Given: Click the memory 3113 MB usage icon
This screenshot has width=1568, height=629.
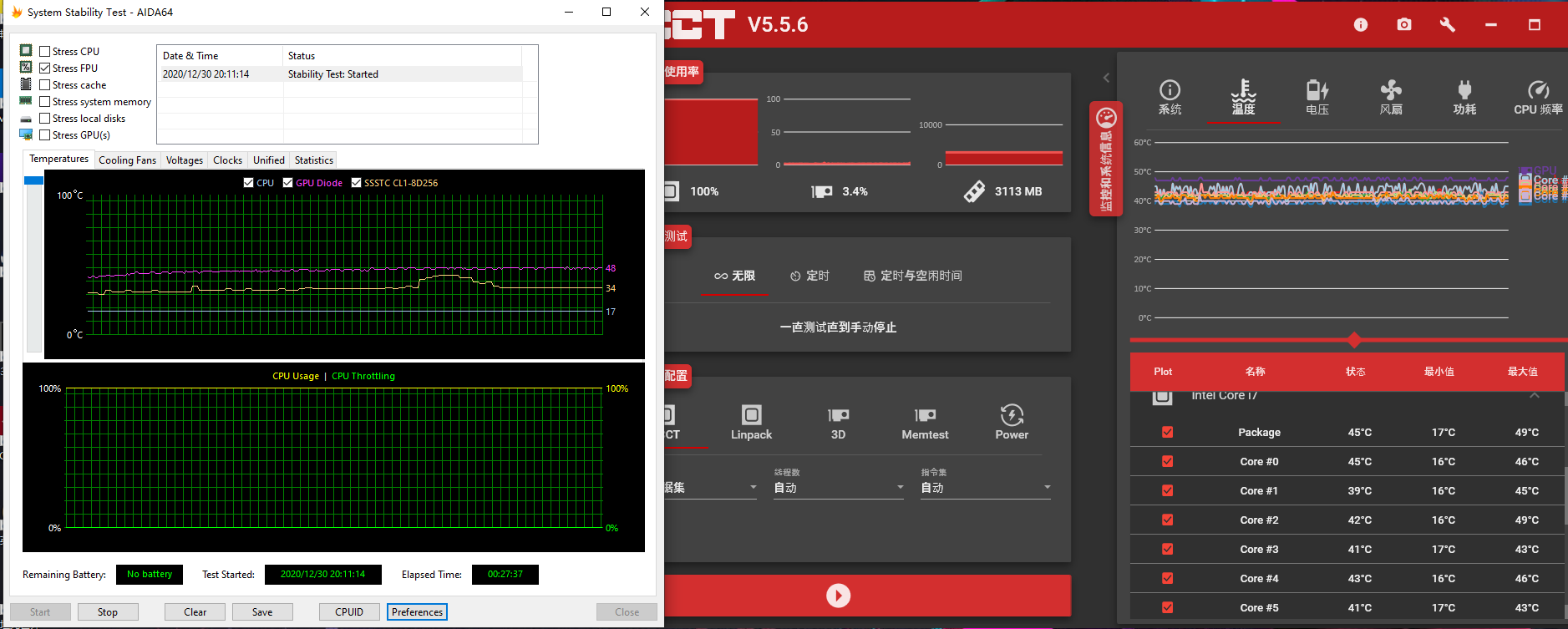Looking at the screenshot, I should coord(974,191).
